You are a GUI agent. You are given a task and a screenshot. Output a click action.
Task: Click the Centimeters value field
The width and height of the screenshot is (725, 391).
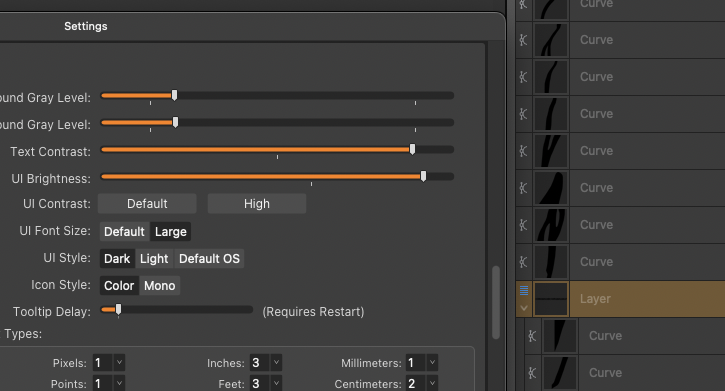click(416, 384)
